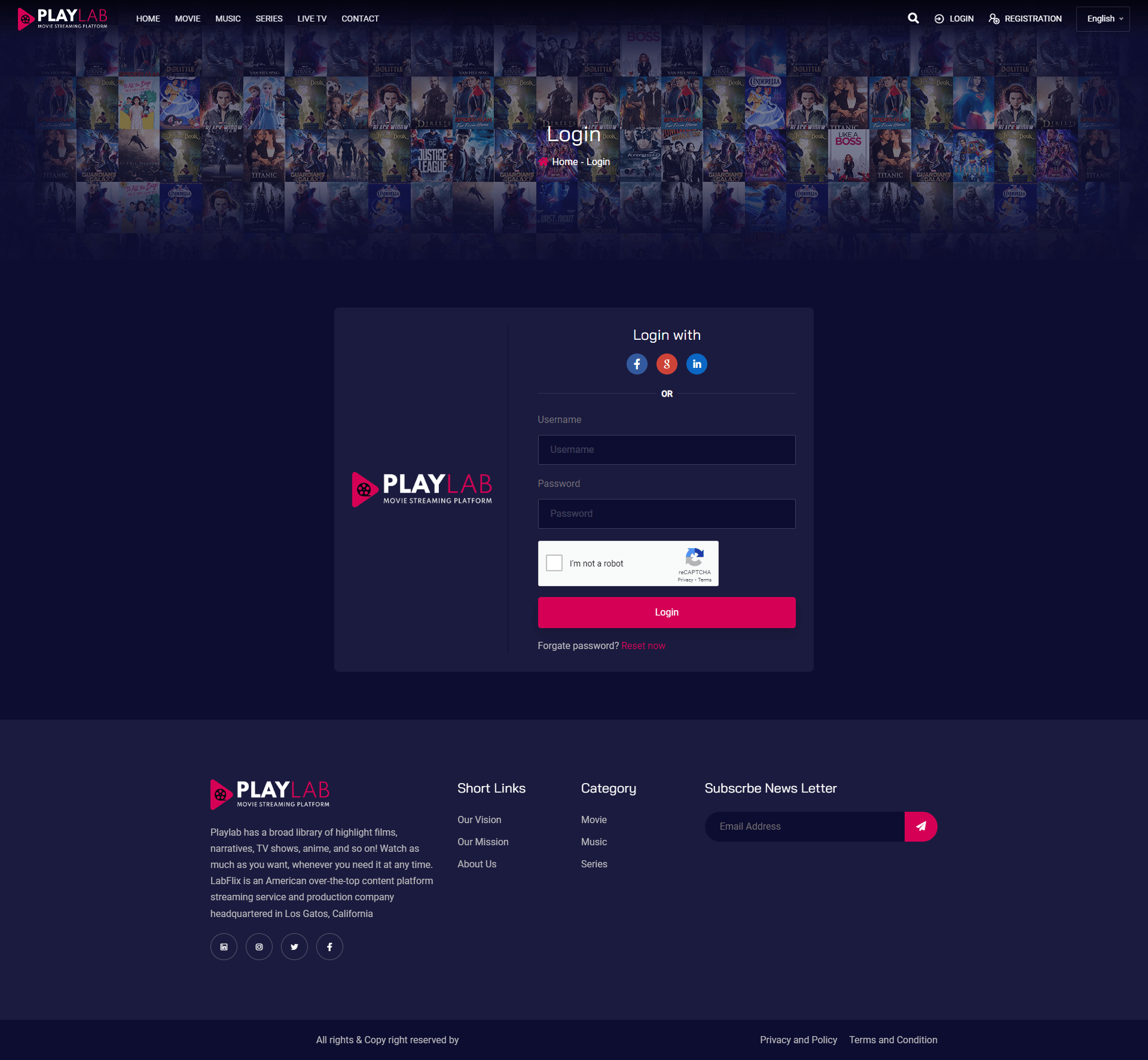Image resolution: width=1148 pixels, height=1060 pixels.
Task: Click the Instagram icon in footer
Action: click(259, 946)
